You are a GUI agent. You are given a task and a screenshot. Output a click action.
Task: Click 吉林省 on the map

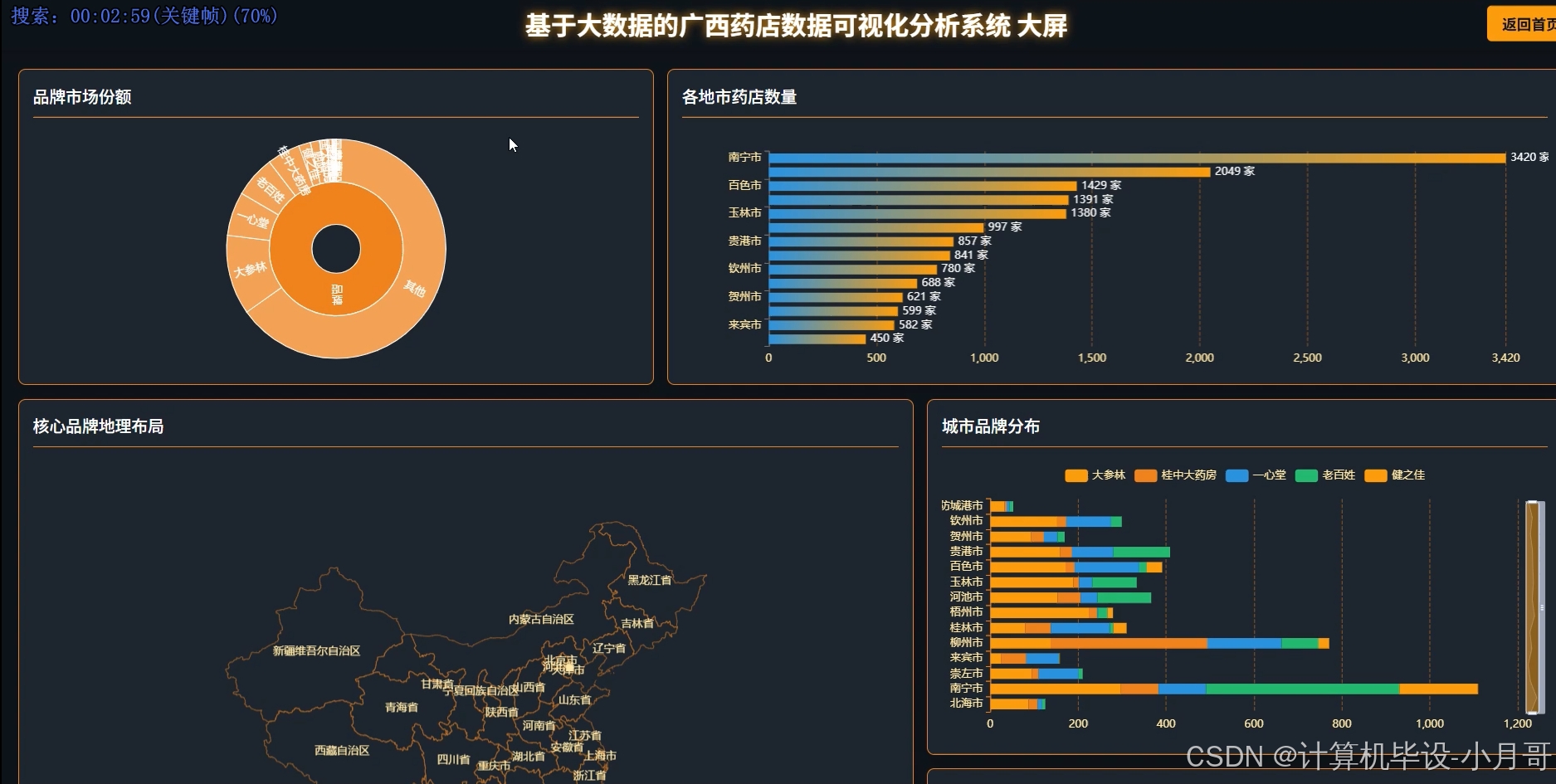637,624
